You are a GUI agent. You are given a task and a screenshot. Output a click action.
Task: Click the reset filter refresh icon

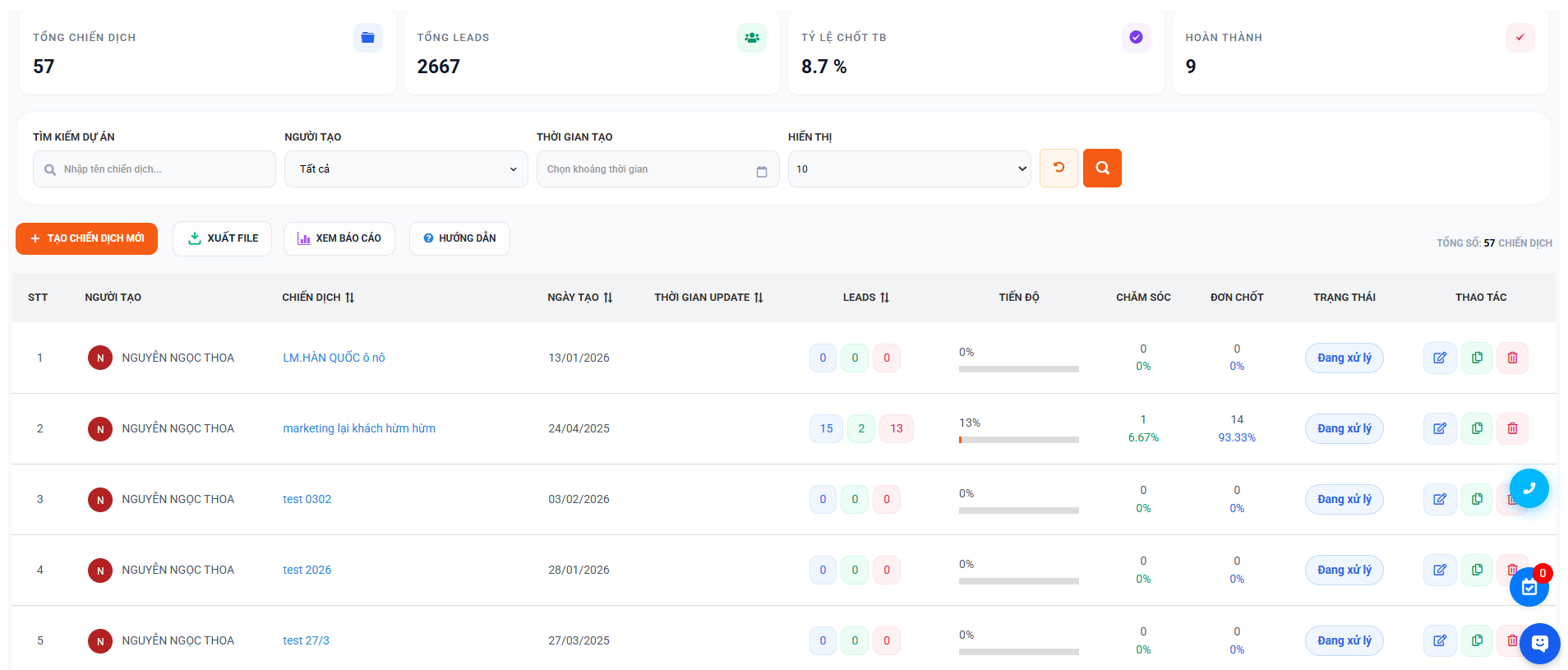point(1058,168)
